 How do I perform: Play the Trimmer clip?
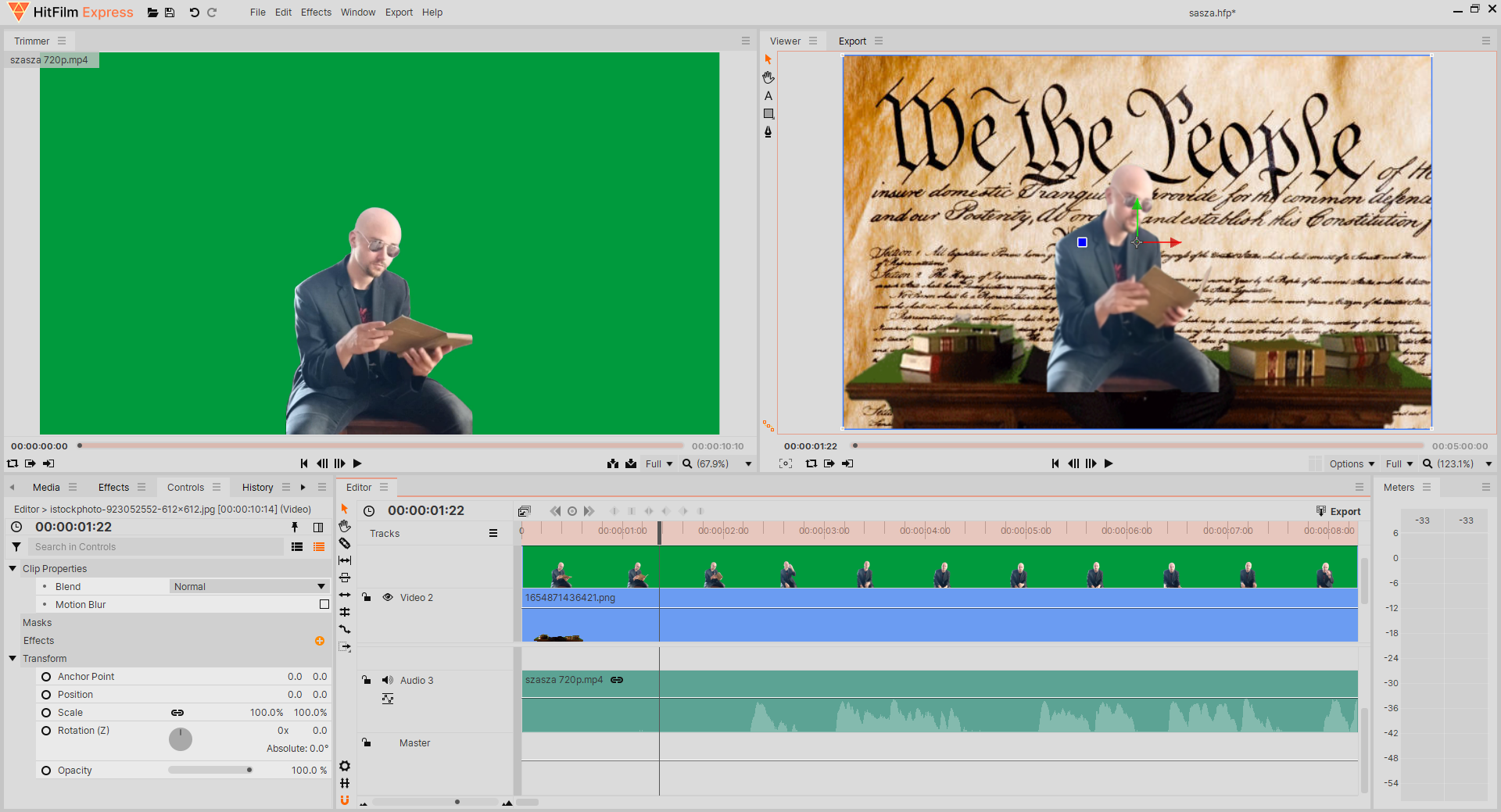[x=357, y=463]
